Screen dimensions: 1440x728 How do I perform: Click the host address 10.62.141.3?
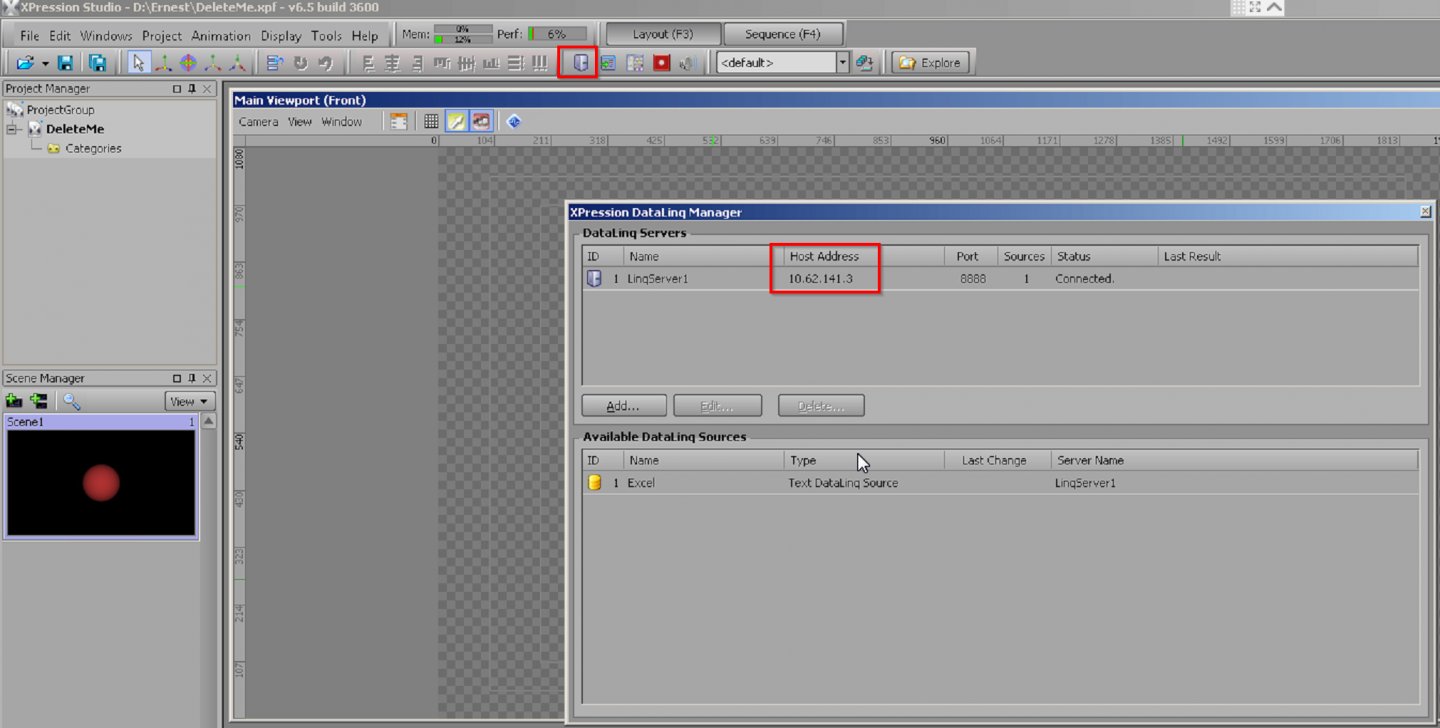[x=821, y=279]
